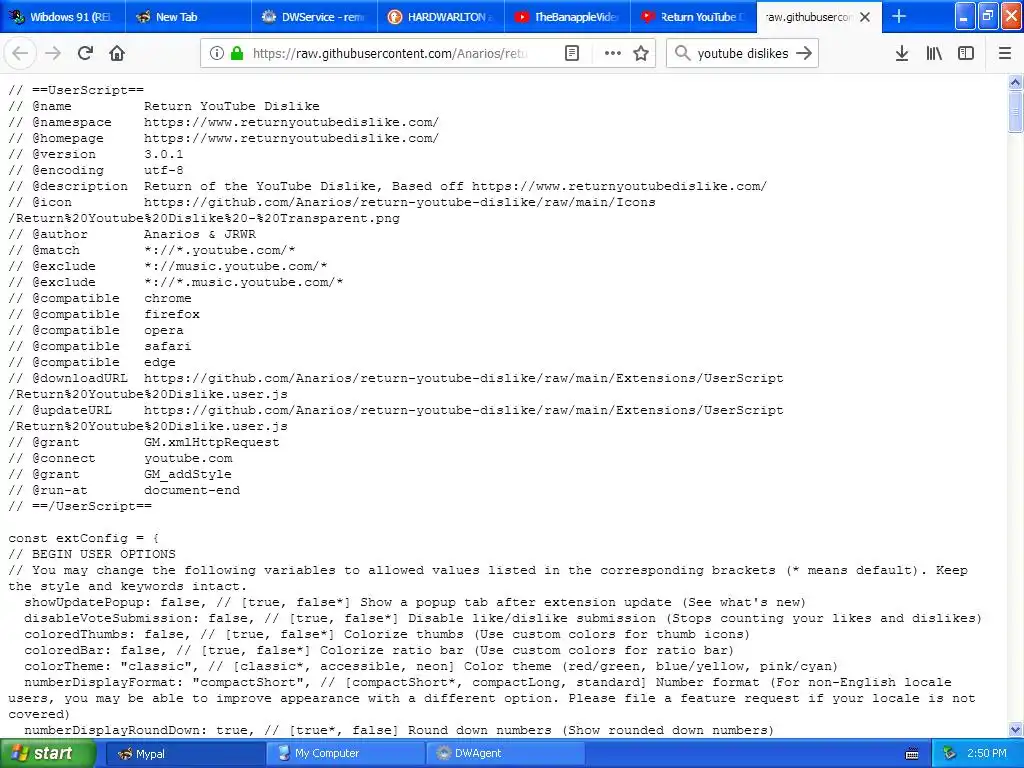1024x768 pixels.
Task: Open the page actions three-dot menu
Action: 613,54
